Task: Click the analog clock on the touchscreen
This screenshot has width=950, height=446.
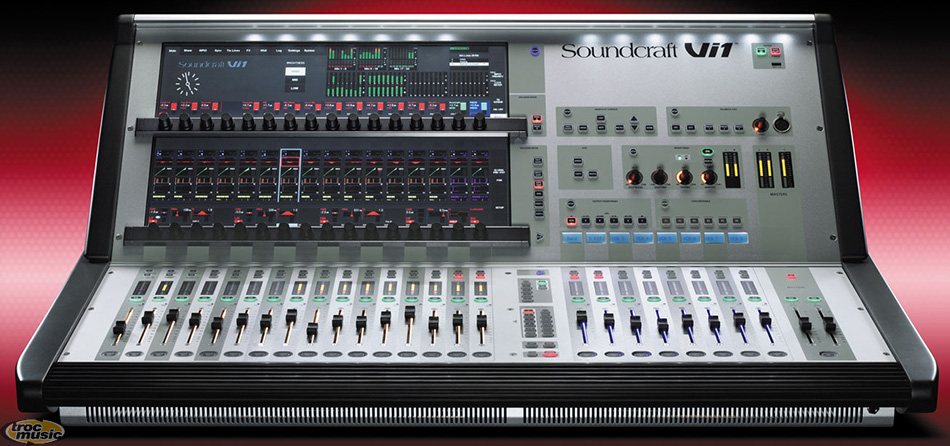Action: (x=187, y=85)
